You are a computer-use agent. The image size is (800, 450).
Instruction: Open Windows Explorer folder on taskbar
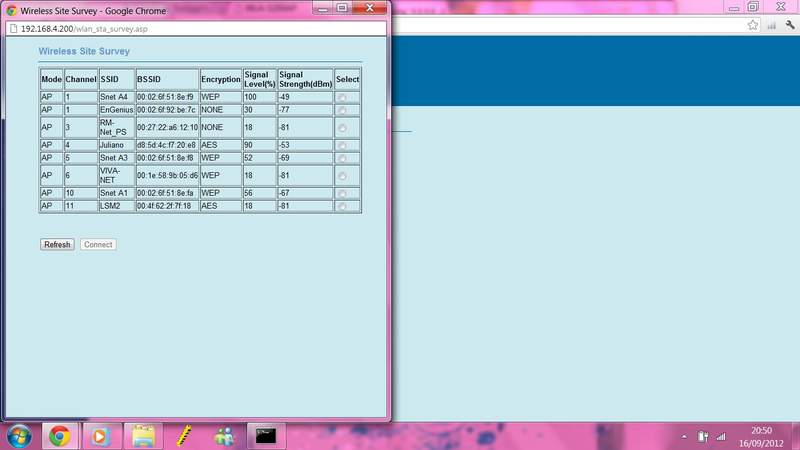coord(143,436)
